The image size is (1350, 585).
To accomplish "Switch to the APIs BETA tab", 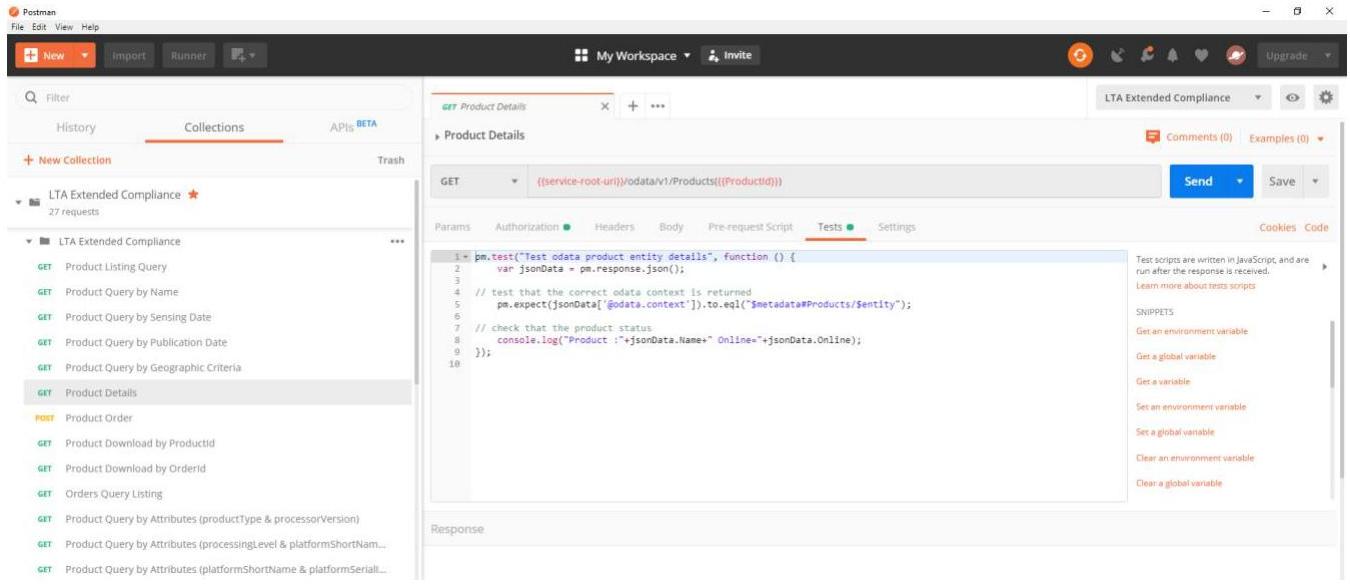I will pos(353,126).
